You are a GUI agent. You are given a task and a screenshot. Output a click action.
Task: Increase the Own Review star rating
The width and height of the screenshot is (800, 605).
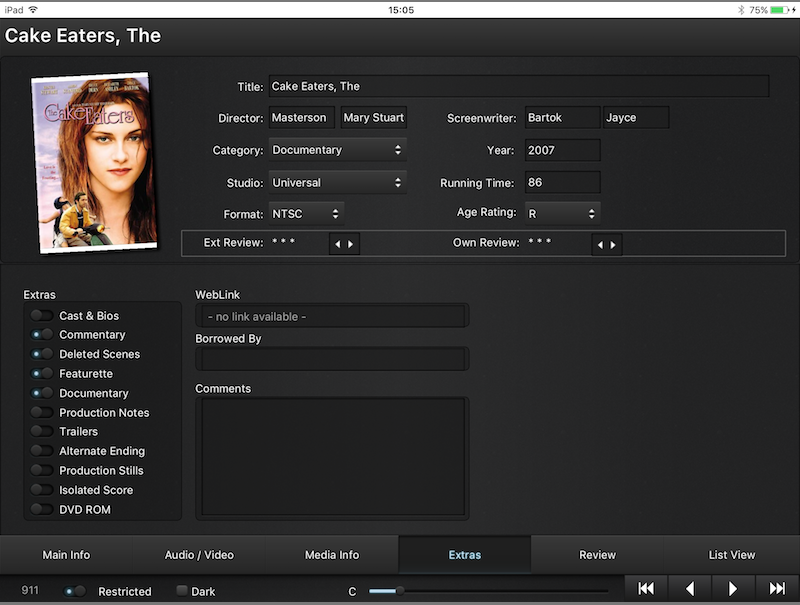pos(613,244)
